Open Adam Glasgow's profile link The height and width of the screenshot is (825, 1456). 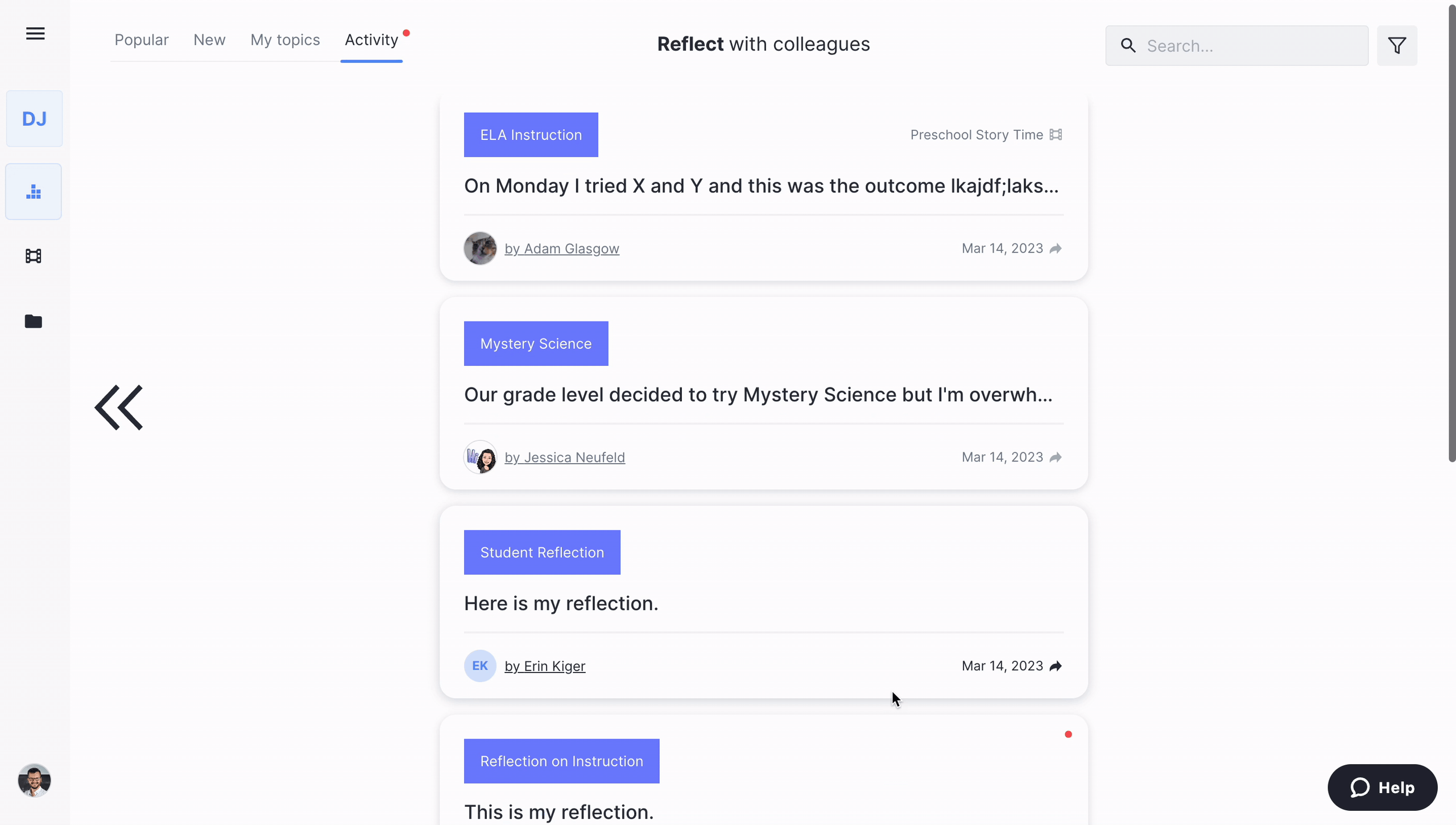click(561, 249)
